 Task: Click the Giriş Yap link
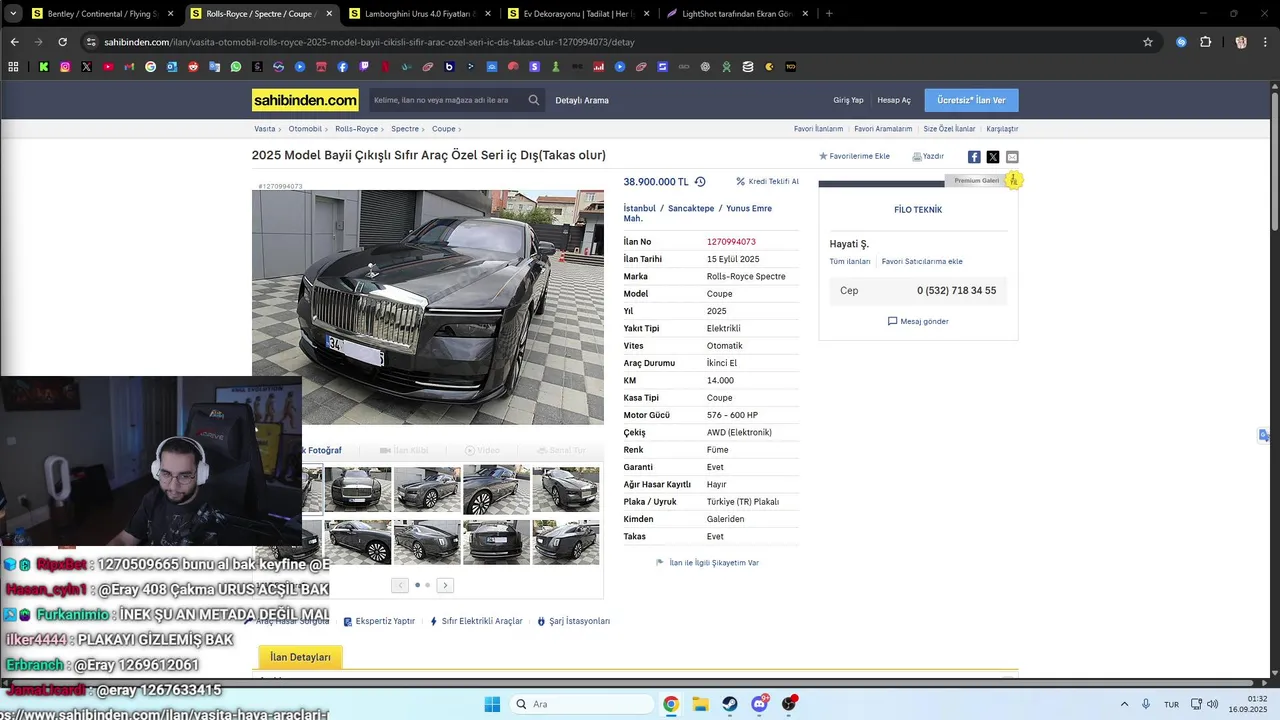point(848,100)
